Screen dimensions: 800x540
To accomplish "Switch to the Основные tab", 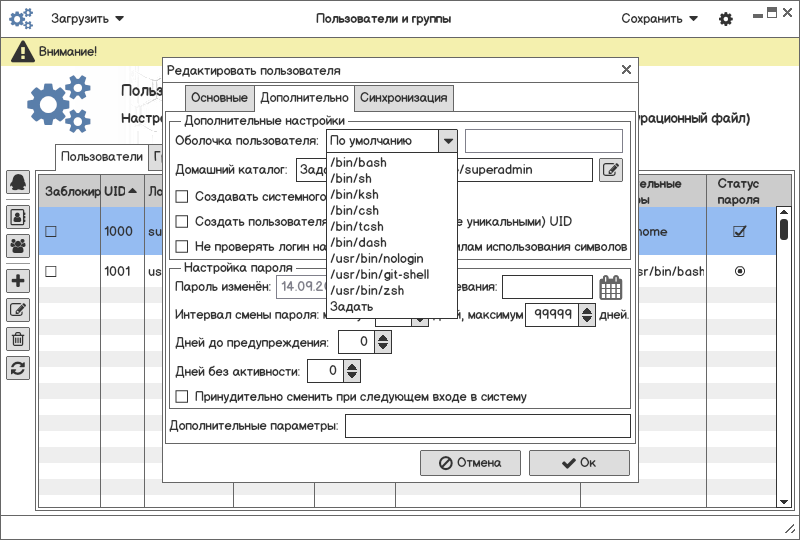I will [x=219, y=98].
